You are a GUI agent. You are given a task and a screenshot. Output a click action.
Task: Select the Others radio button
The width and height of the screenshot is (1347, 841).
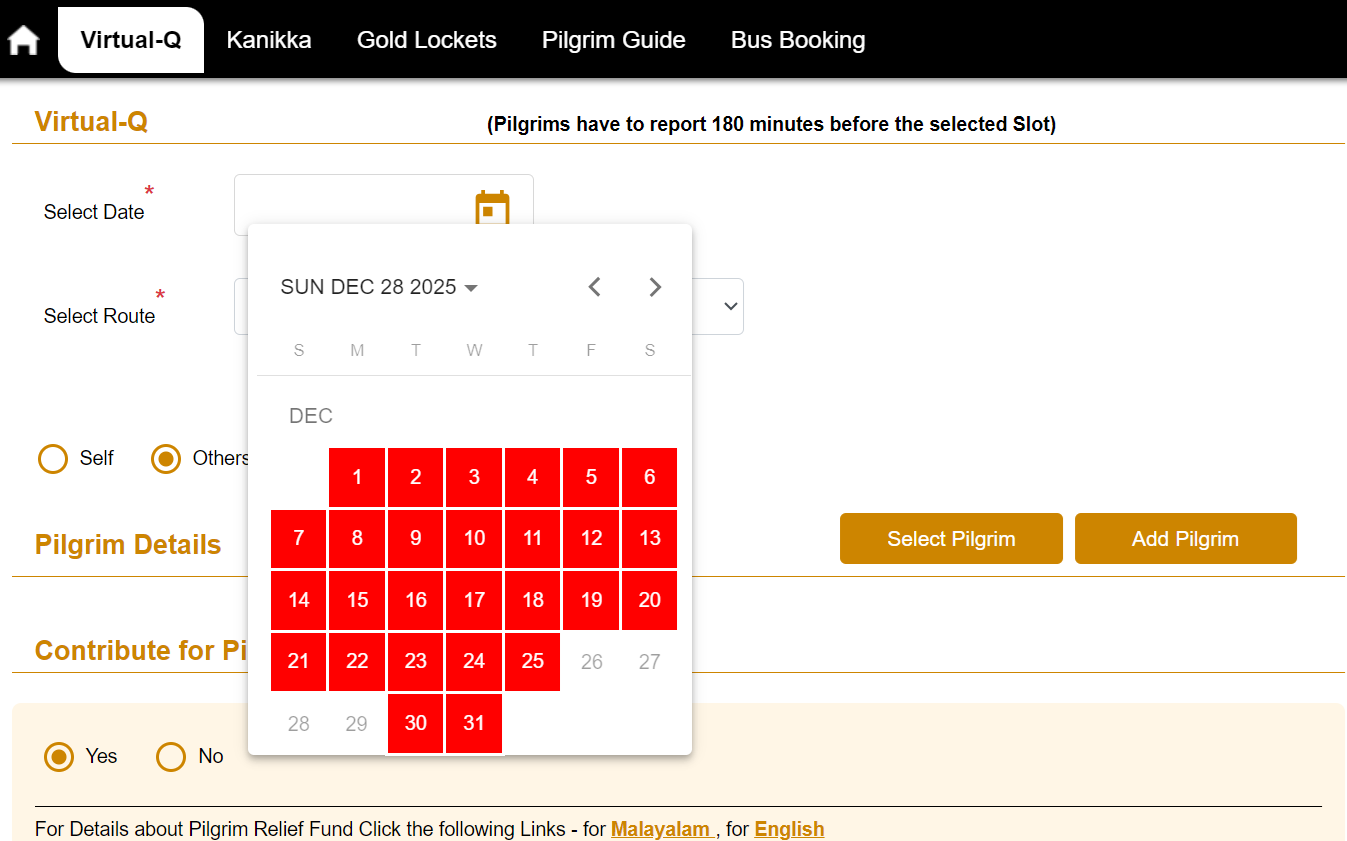tap(166, 459)
